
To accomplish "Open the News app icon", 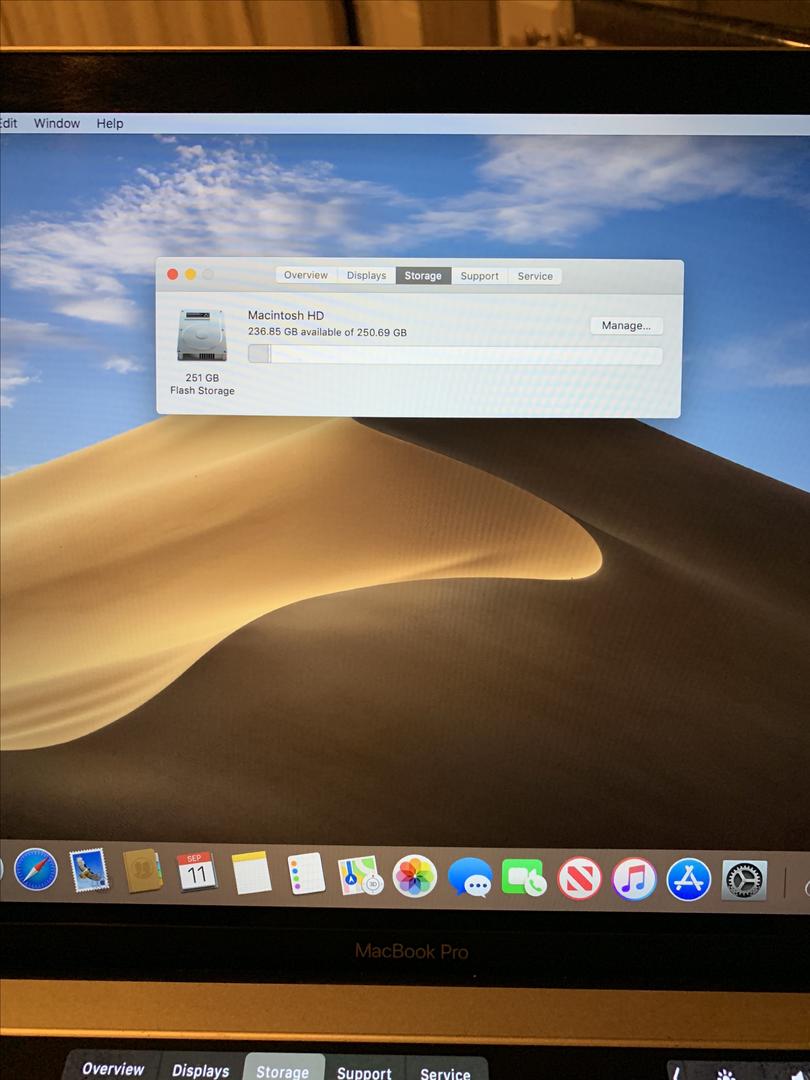I will (x=579, y=879).
